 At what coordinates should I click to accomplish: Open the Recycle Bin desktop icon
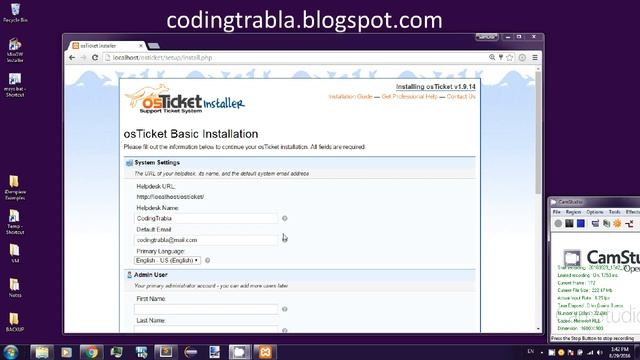click(x=15, y=12)
